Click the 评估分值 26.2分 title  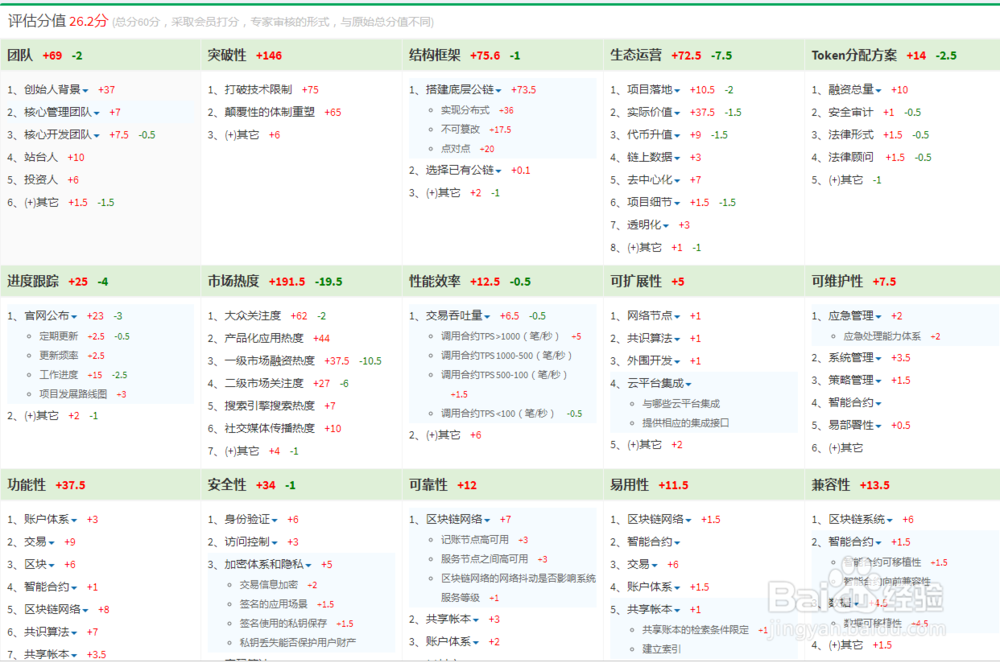[58, 21]
